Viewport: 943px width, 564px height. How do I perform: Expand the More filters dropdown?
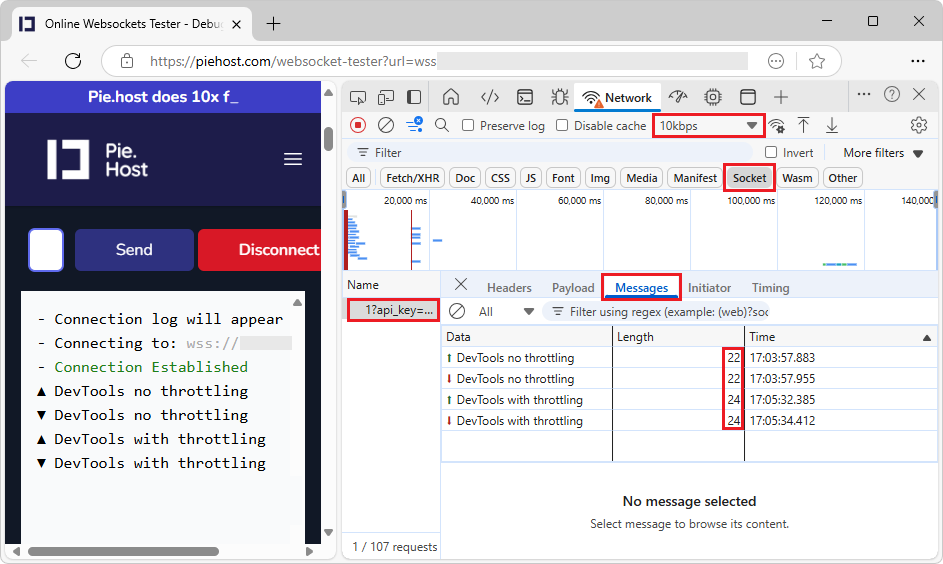883,153
